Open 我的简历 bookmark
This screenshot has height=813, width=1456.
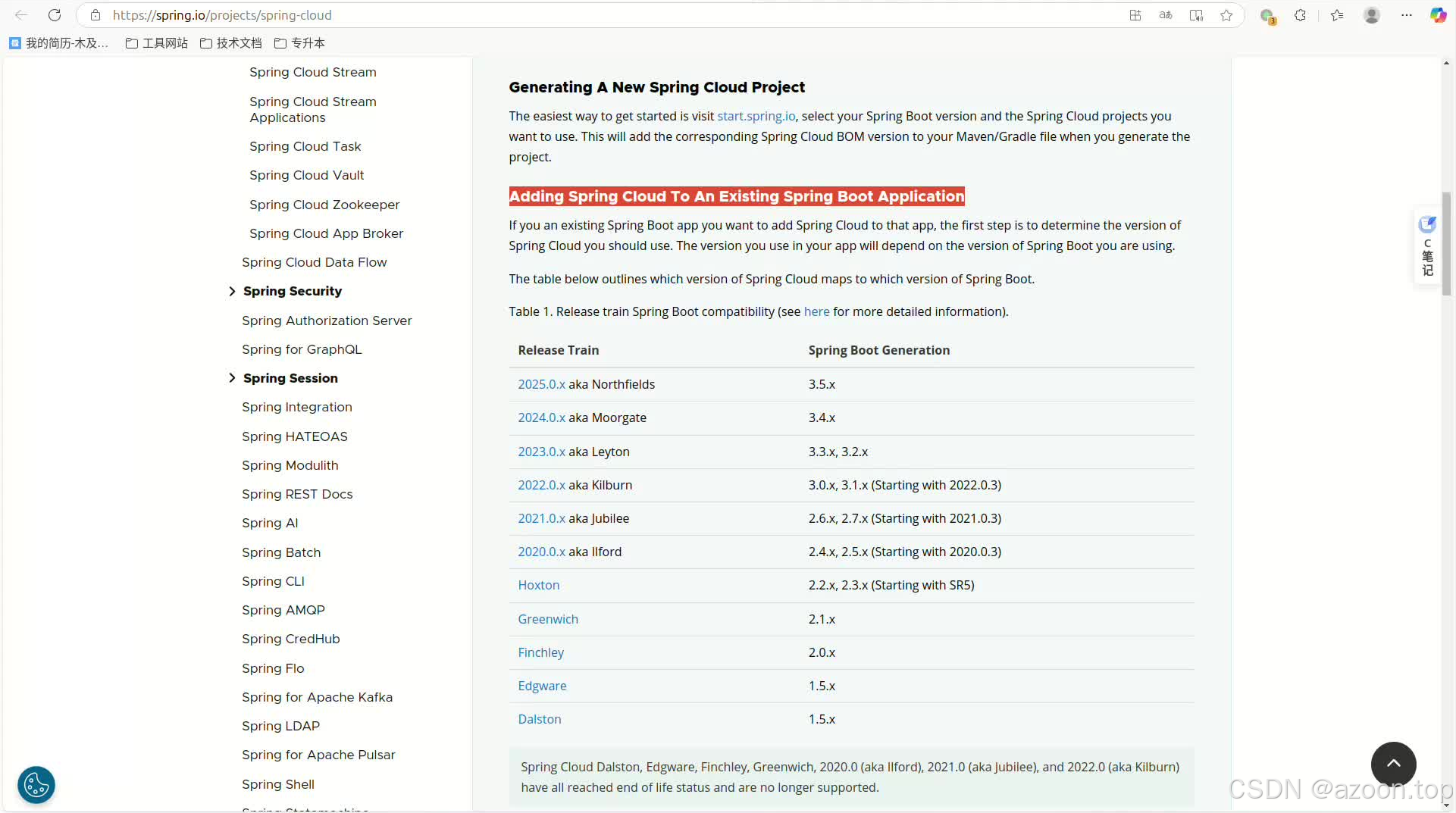pyautogui.click(x=59, y=43)
